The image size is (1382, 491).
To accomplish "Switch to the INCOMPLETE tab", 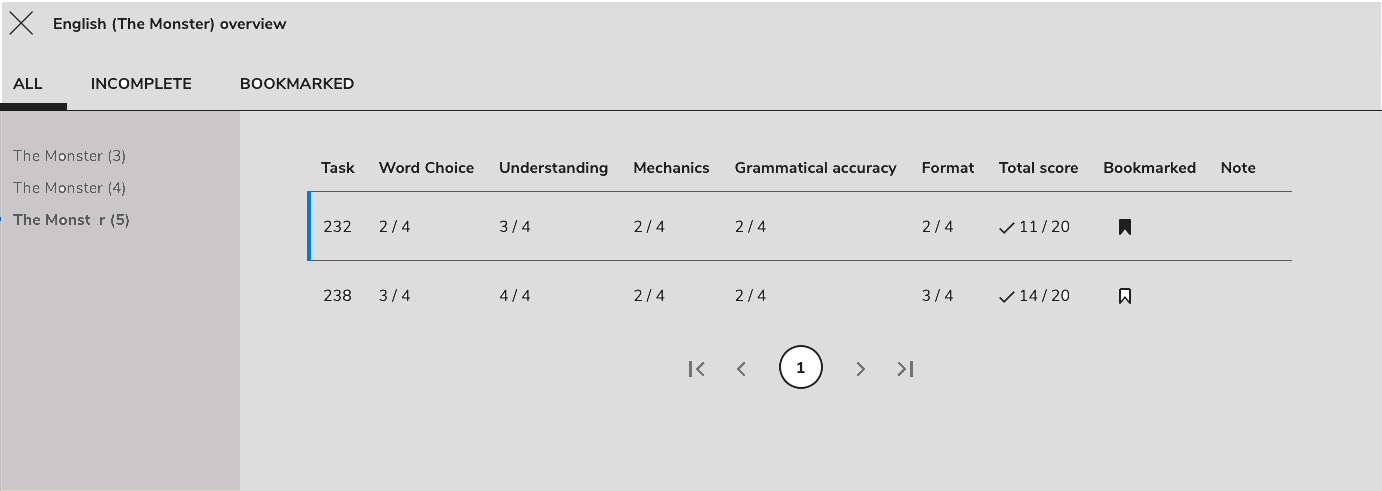I will tap(141, 84).
